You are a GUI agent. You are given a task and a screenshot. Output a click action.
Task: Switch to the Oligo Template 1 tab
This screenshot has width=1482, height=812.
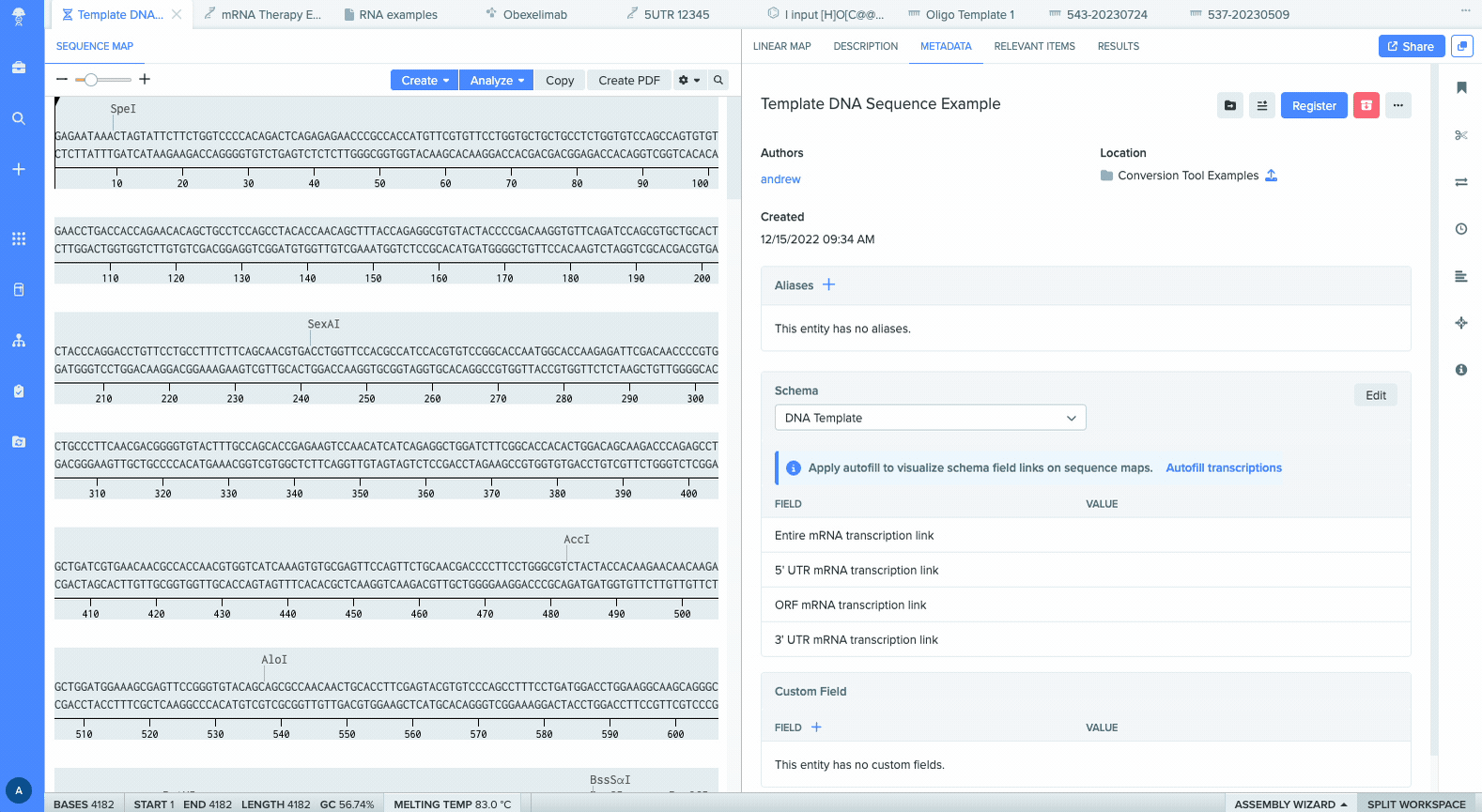[962, 14]
